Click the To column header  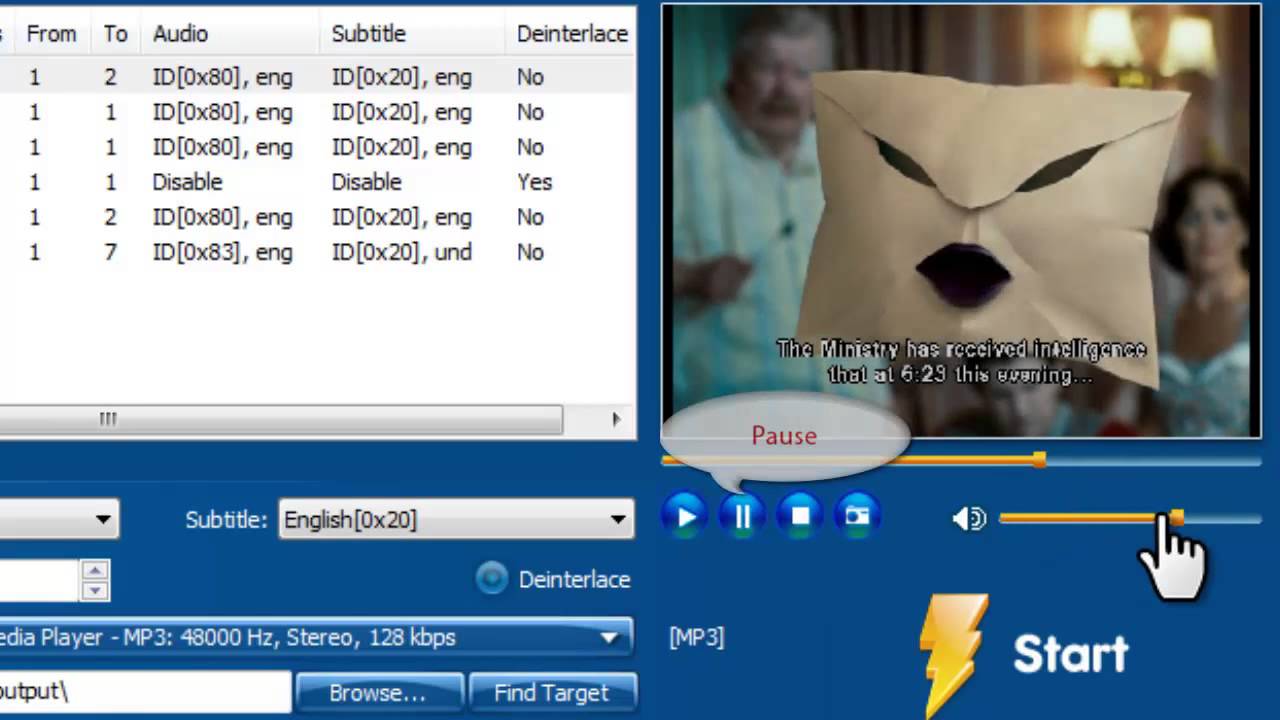pyautogui.click(x=115, y=34)
